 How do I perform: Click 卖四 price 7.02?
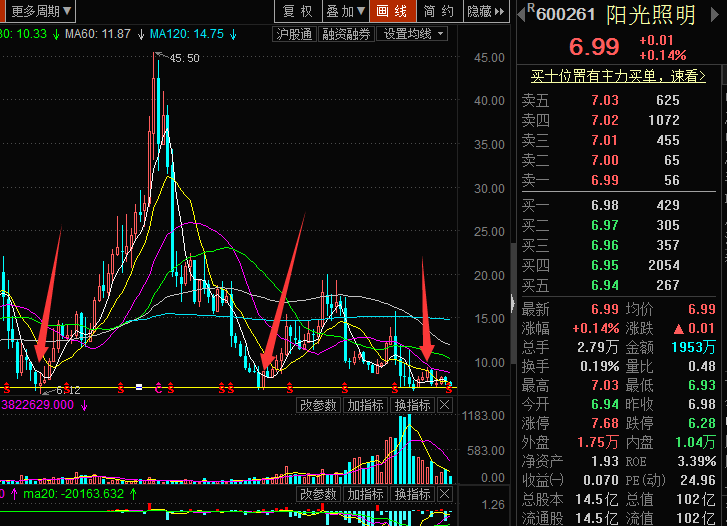pyautogui.click(x=605, y=120)
